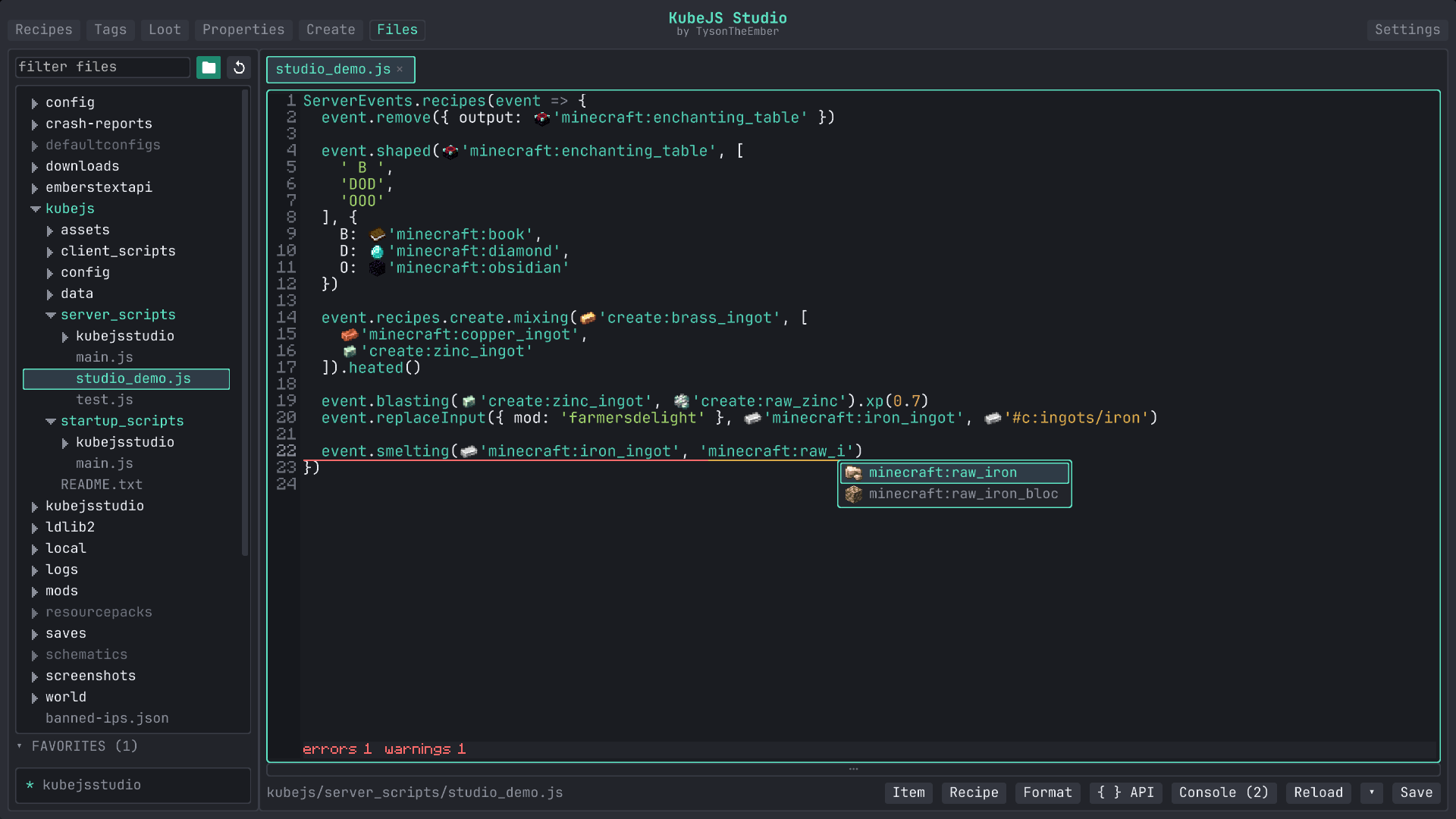Expand the world folder
Screen dimensions: 1456x819
click(35, 698)
